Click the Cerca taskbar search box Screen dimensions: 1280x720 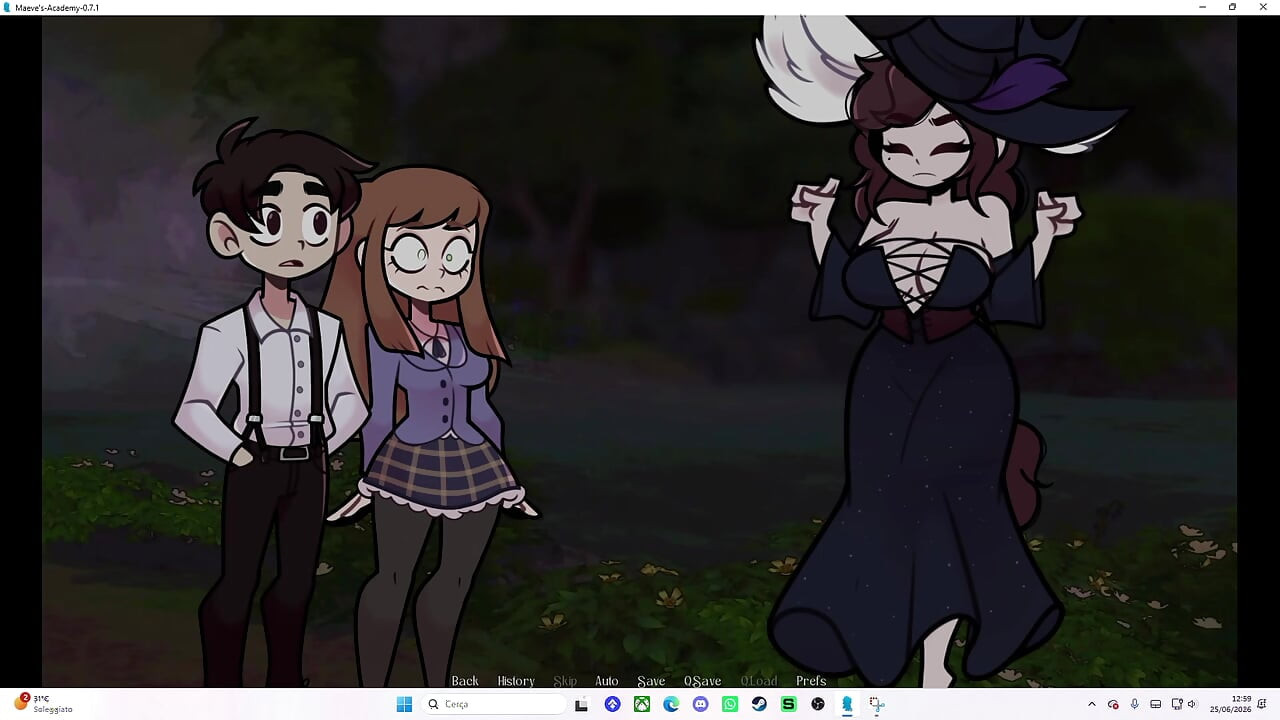point(494,704)
